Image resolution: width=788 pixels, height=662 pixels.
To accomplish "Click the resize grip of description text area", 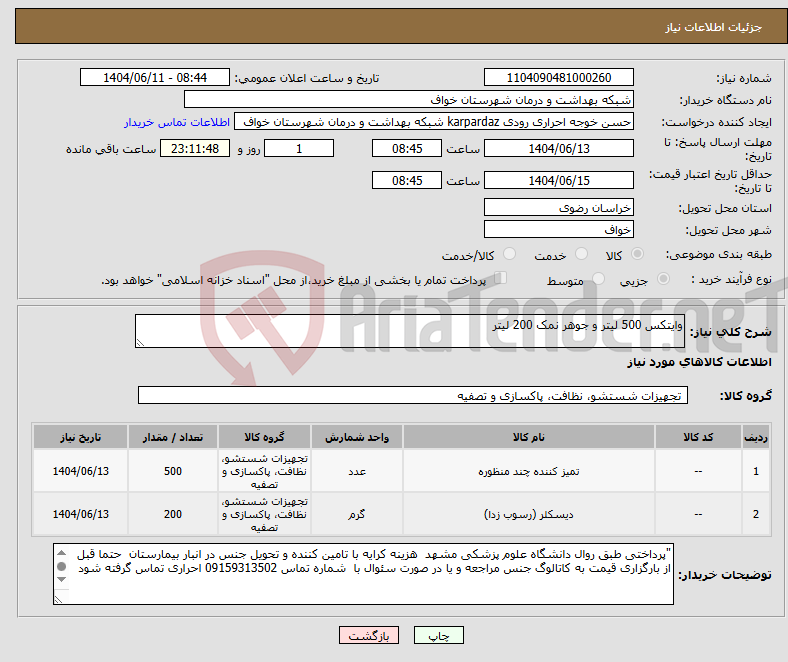I will (x=140, y=342).
